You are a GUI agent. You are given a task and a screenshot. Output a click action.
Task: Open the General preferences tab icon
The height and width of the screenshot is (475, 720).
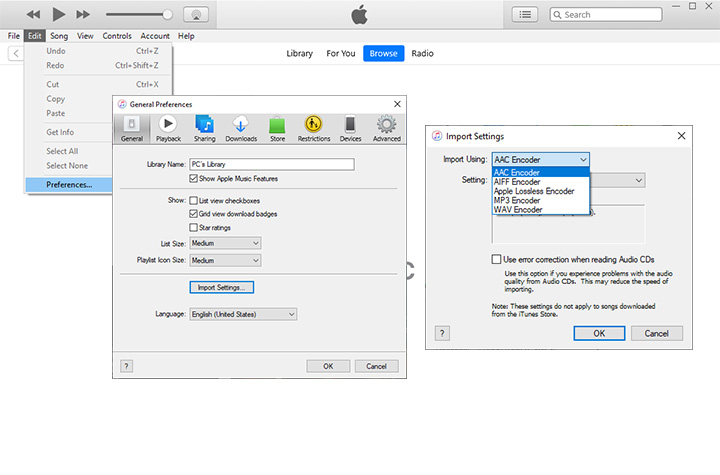coord(132,129)
